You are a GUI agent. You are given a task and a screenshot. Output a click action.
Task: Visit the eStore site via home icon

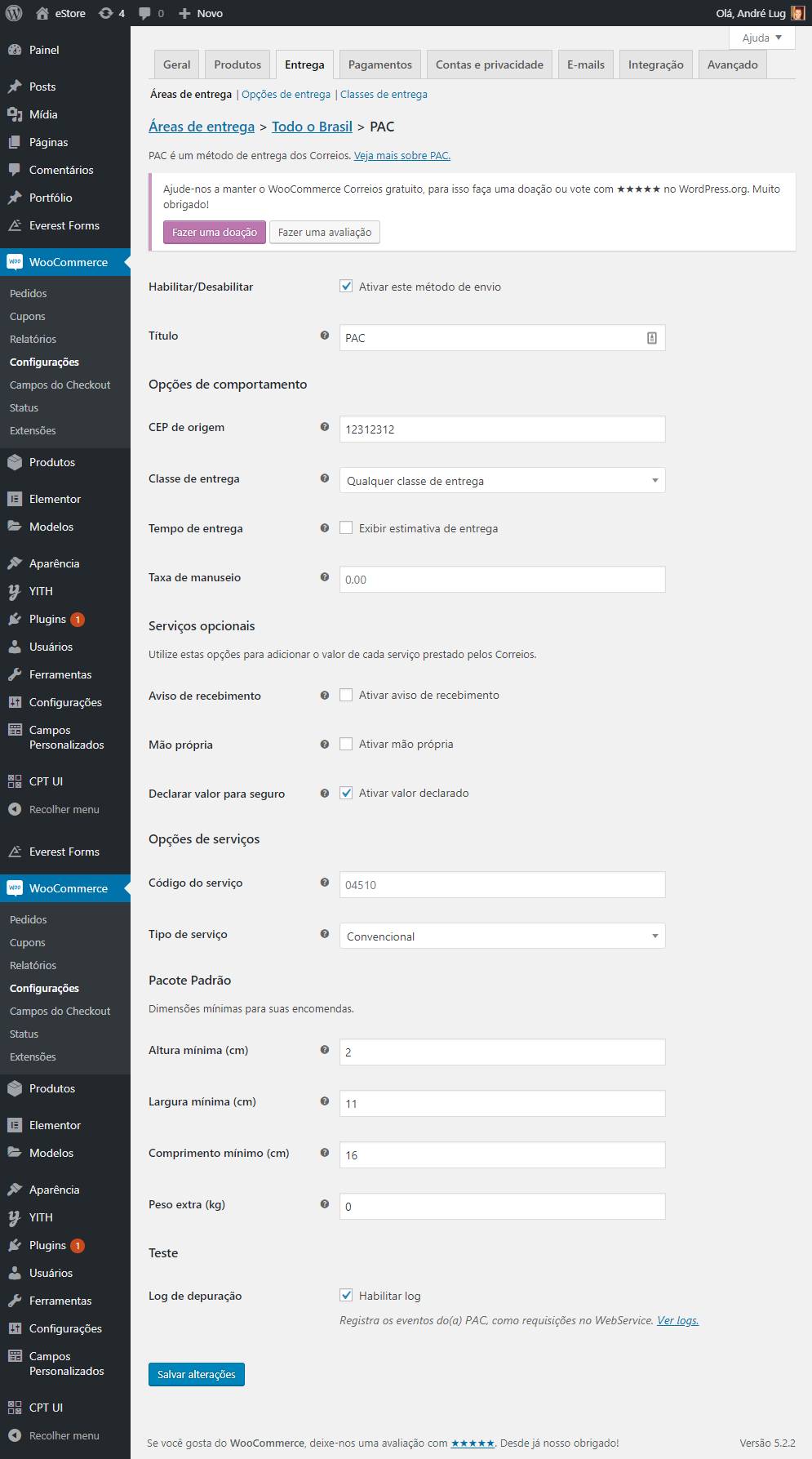click(42, 13)
